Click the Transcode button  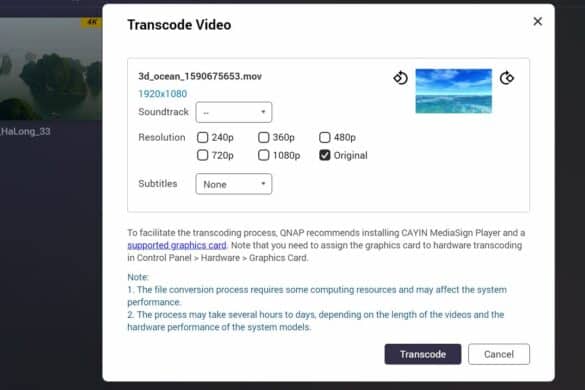coord(423,354)
